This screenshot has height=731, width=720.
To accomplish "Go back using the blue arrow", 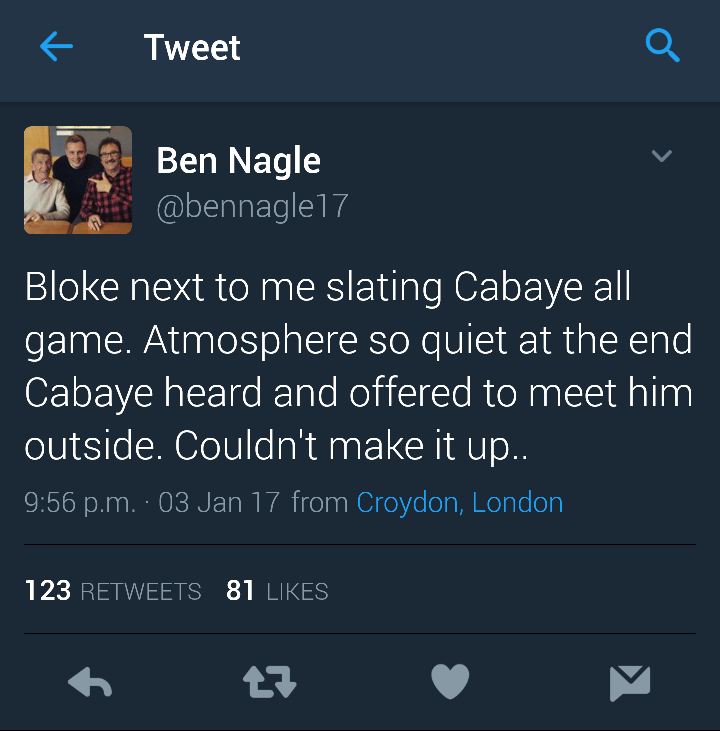I will [x=56, y=46].
